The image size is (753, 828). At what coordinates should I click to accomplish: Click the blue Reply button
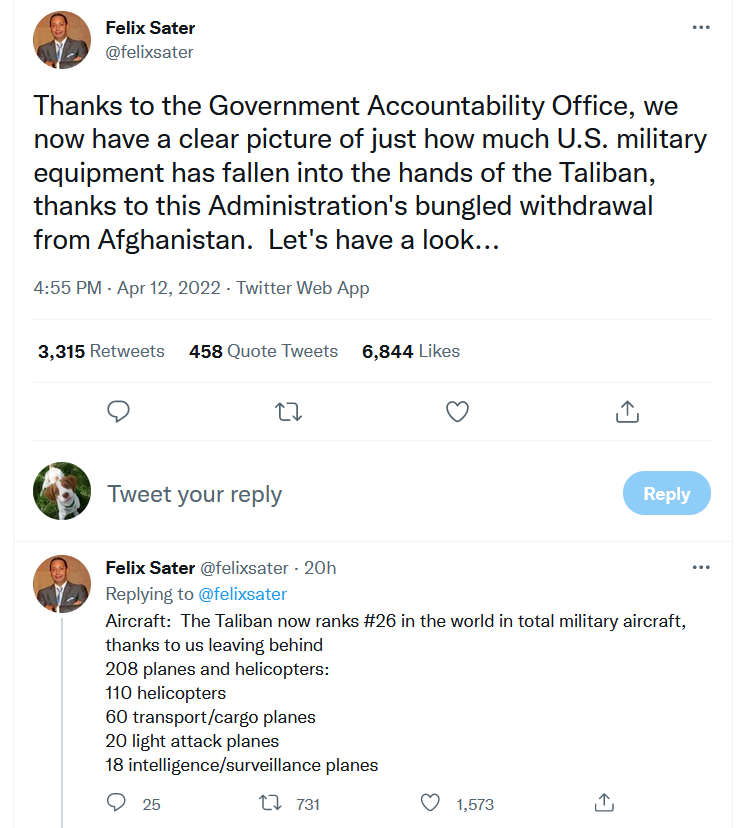[666, 494]
